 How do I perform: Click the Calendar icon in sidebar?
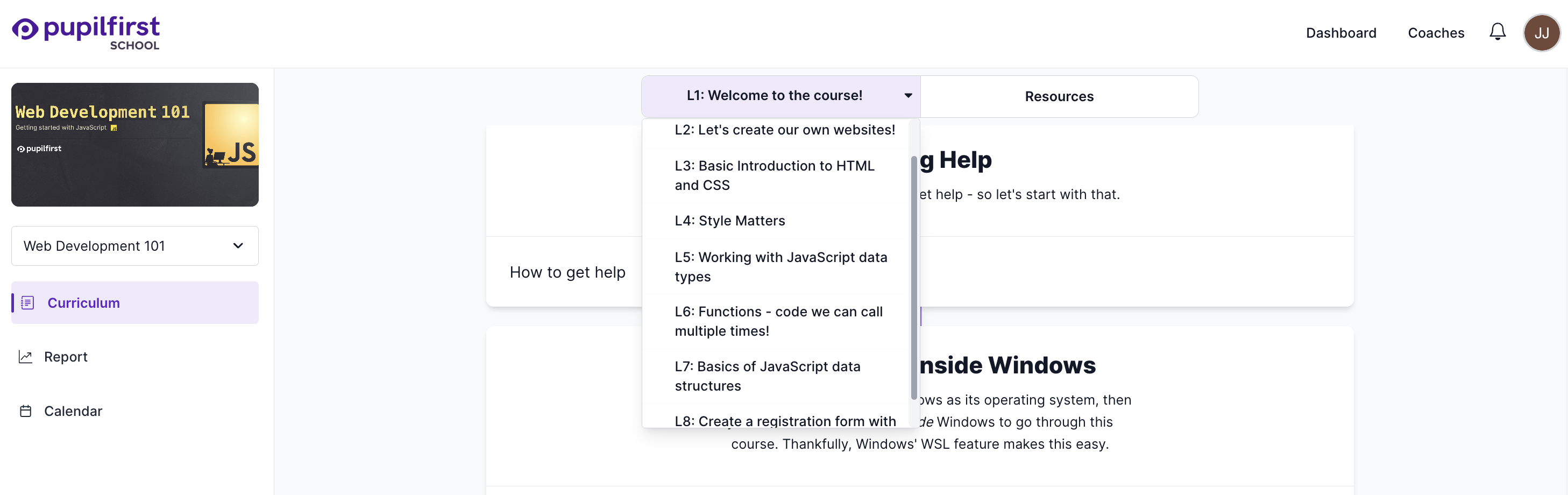tap(26, 411)
